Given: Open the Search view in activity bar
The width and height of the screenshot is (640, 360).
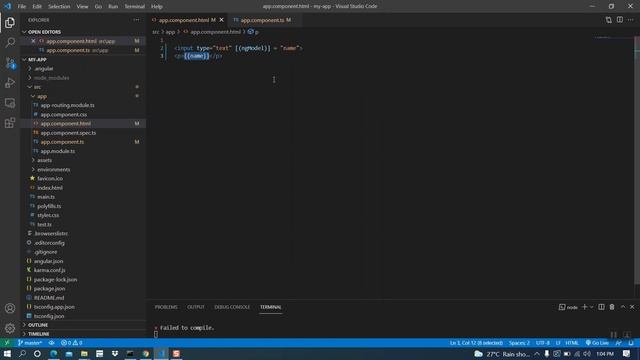Looking at the screenshot, I should coord(10,42).
